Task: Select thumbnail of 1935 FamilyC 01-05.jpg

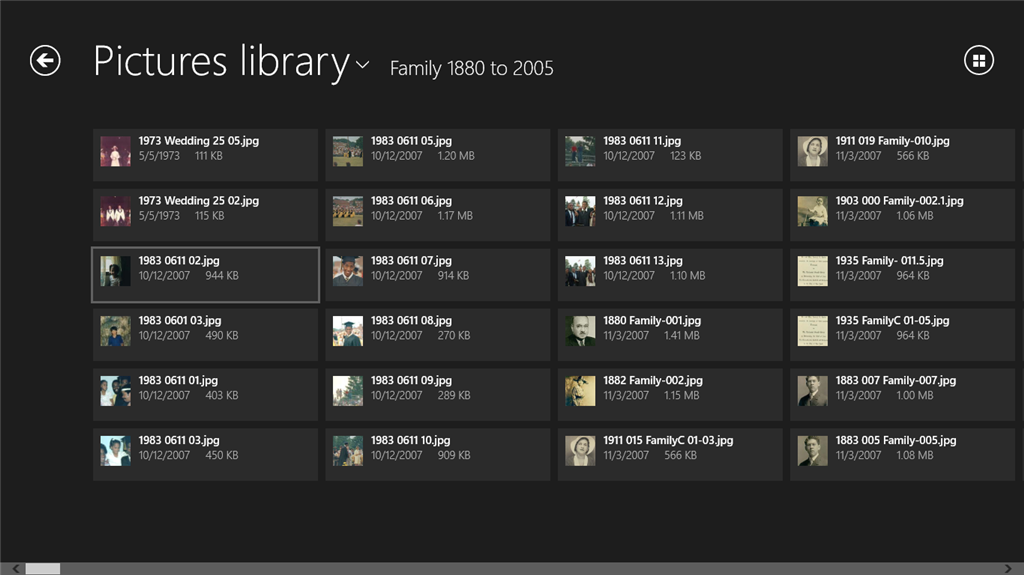Action: [x=812, y=331]
